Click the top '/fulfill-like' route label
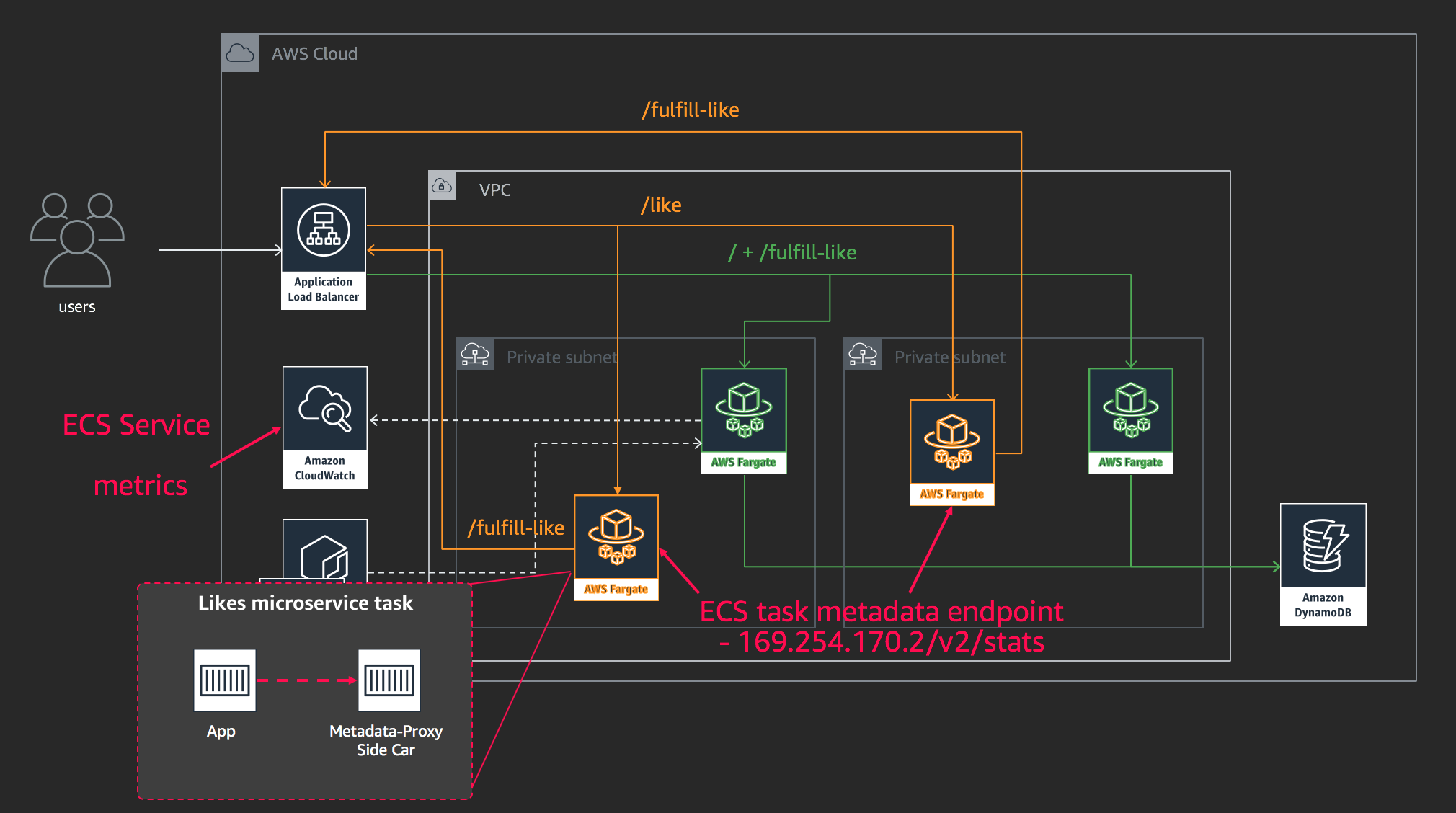This screenshot has height=813, width=1456. pyautogui.click(x=691, y=110)
